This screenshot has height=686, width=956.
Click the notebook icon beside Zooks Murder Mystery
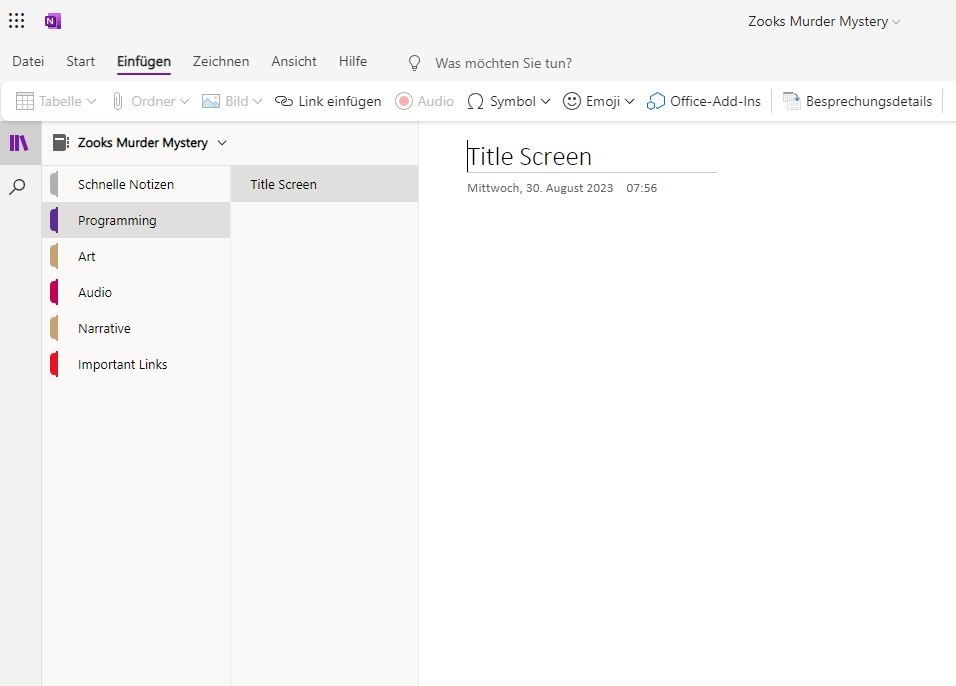pyautogui.click(x=61, y=143)
